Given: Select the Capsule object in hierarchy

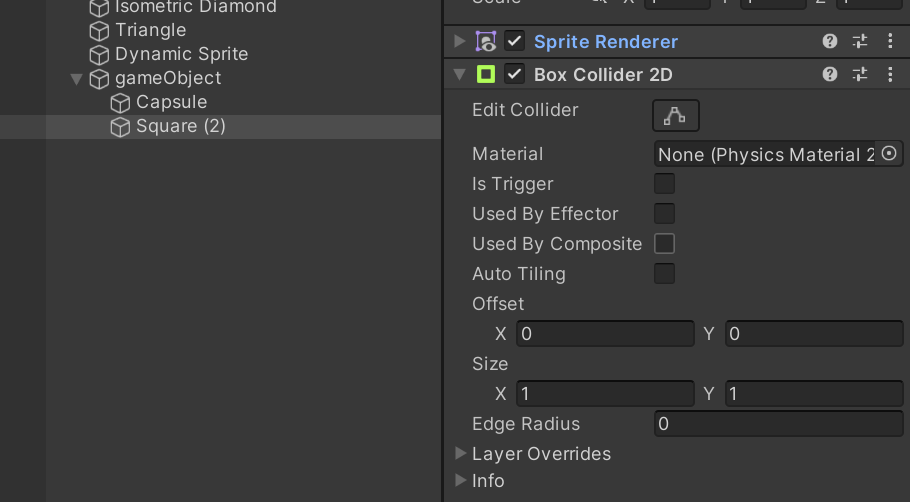Looking at the screenshot, I should (x=171, y=102).
